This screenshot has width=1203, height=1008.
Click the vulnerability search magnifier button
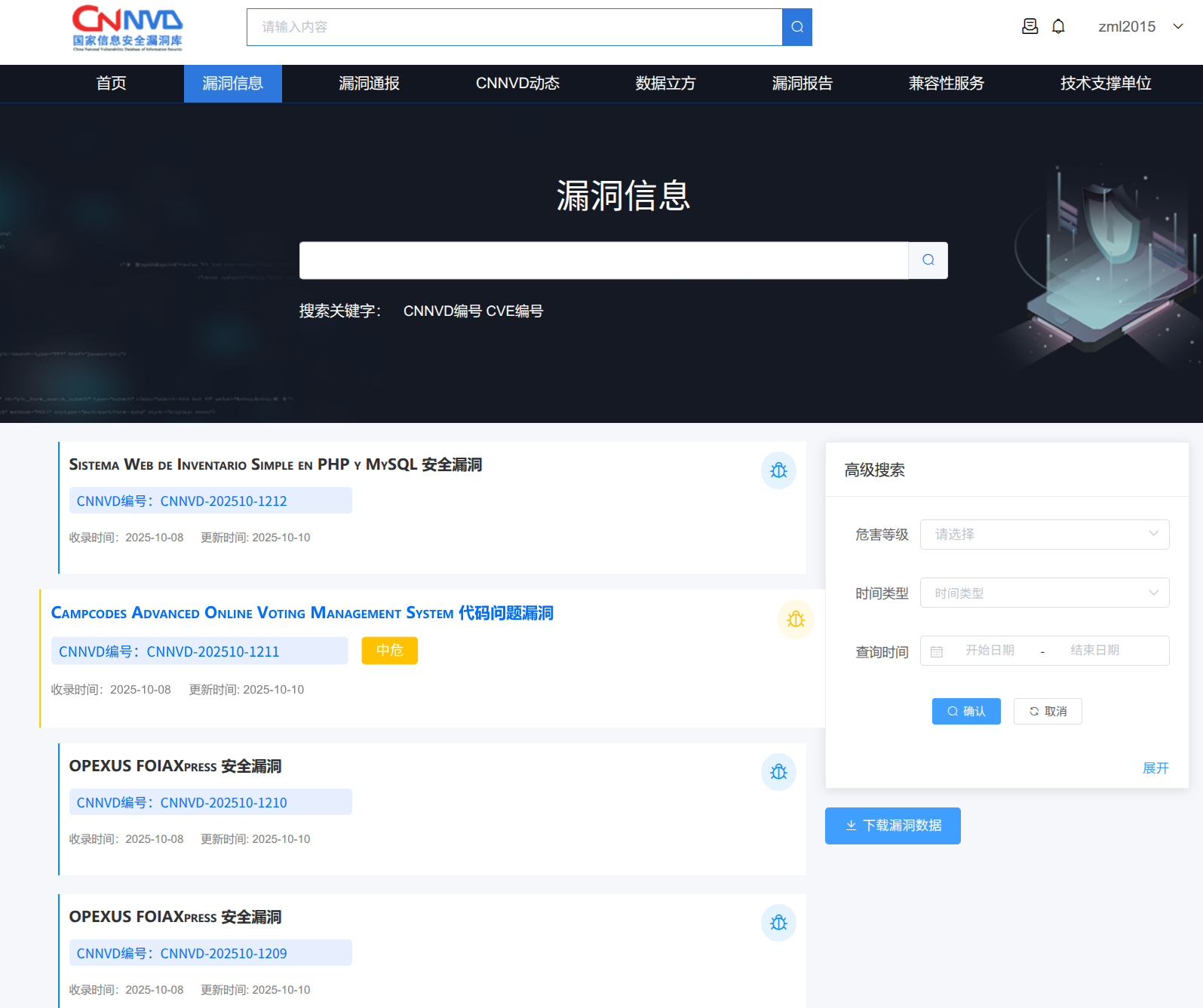(x=928, y=260)
